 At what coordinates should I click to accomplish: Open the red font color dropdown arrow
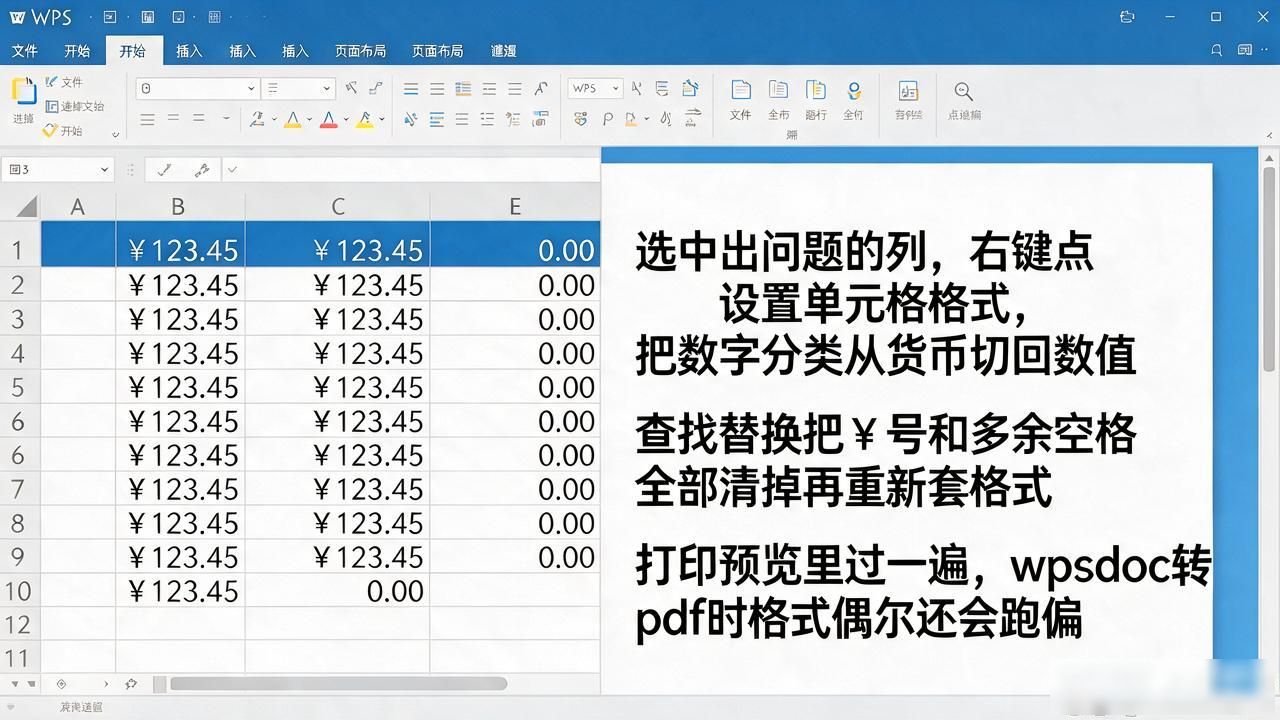point(346,120)
